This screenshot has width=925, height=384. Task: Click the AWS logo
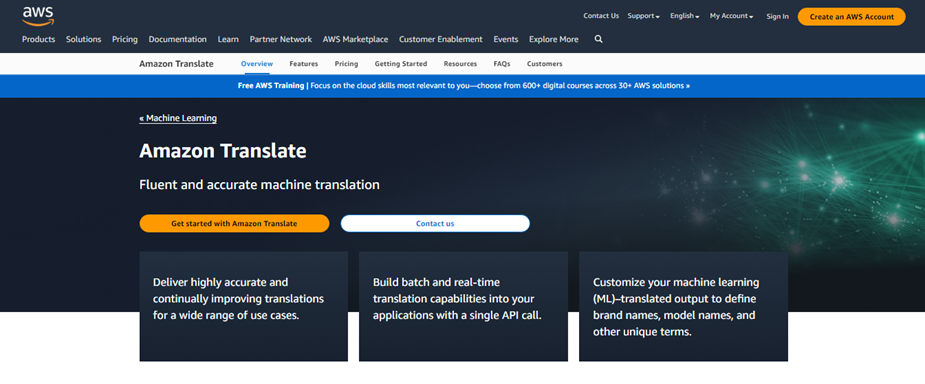38,17
